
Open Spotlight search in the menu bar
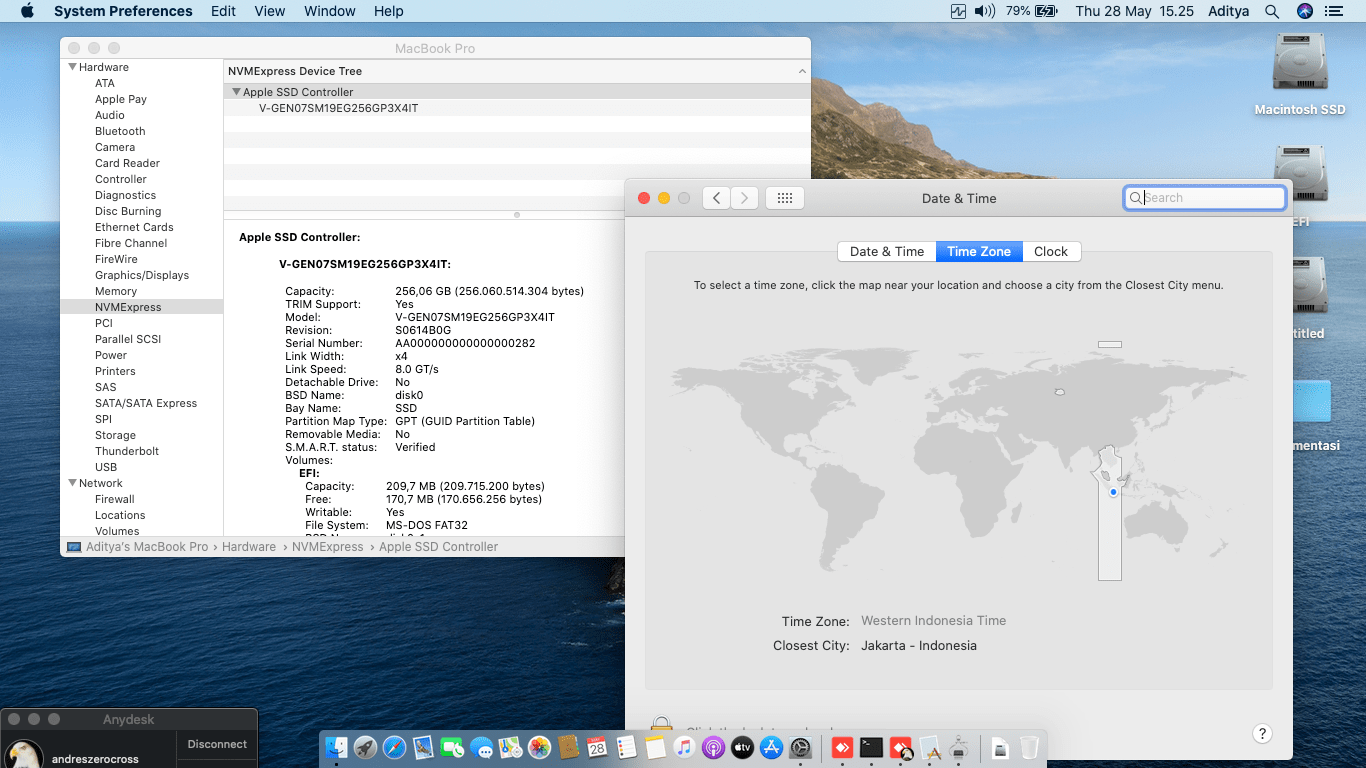pyautogui.click(x=1272, y=11)
